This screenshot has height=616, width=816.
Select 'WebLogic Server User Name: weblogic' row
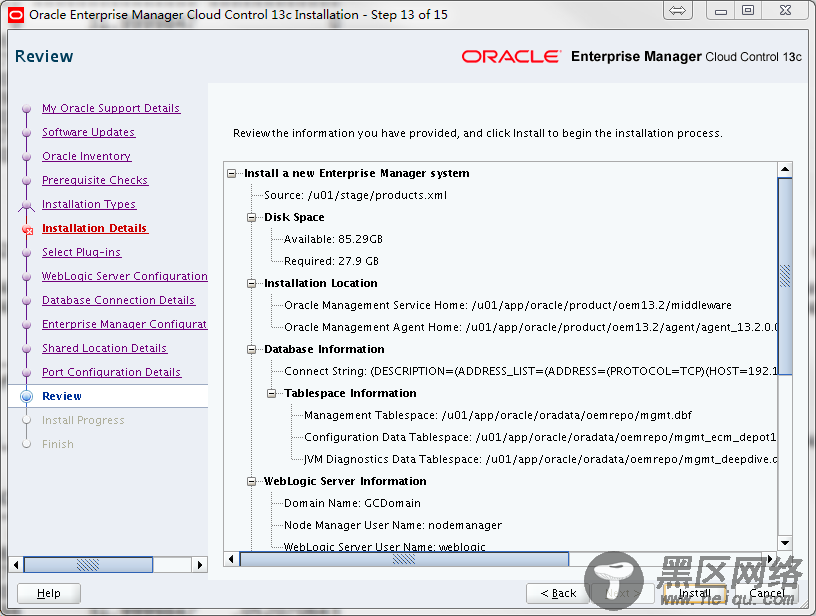click(x=384, y=547)
